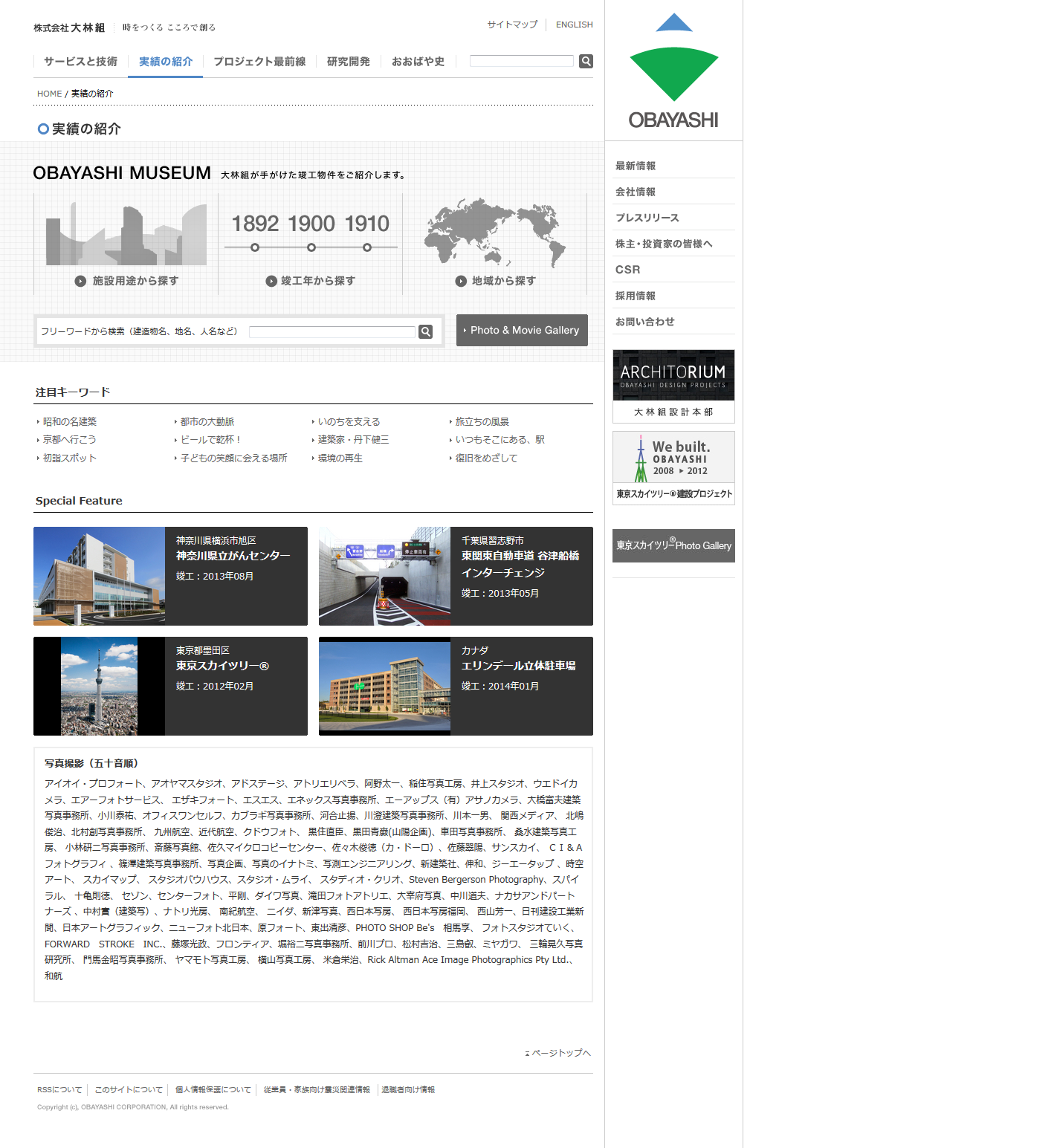Open 谷津船橋インターチェンジ photo thumbnail
Screen dimensions: 1057x1148
point(384,576)
